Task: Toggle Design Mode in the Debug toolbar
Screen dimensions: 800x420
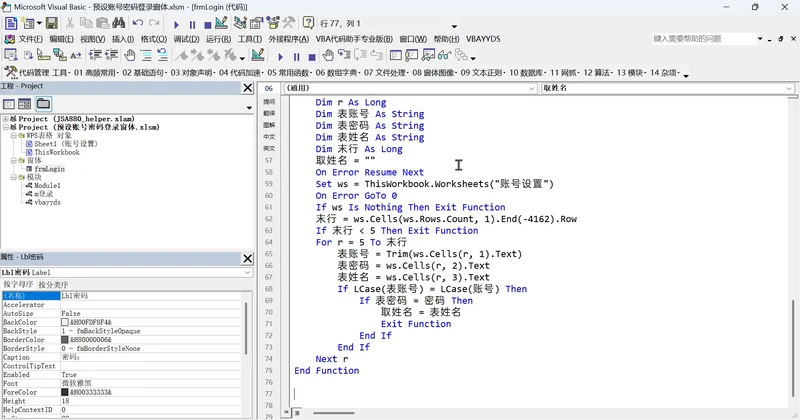Action: tap(258, 55)
